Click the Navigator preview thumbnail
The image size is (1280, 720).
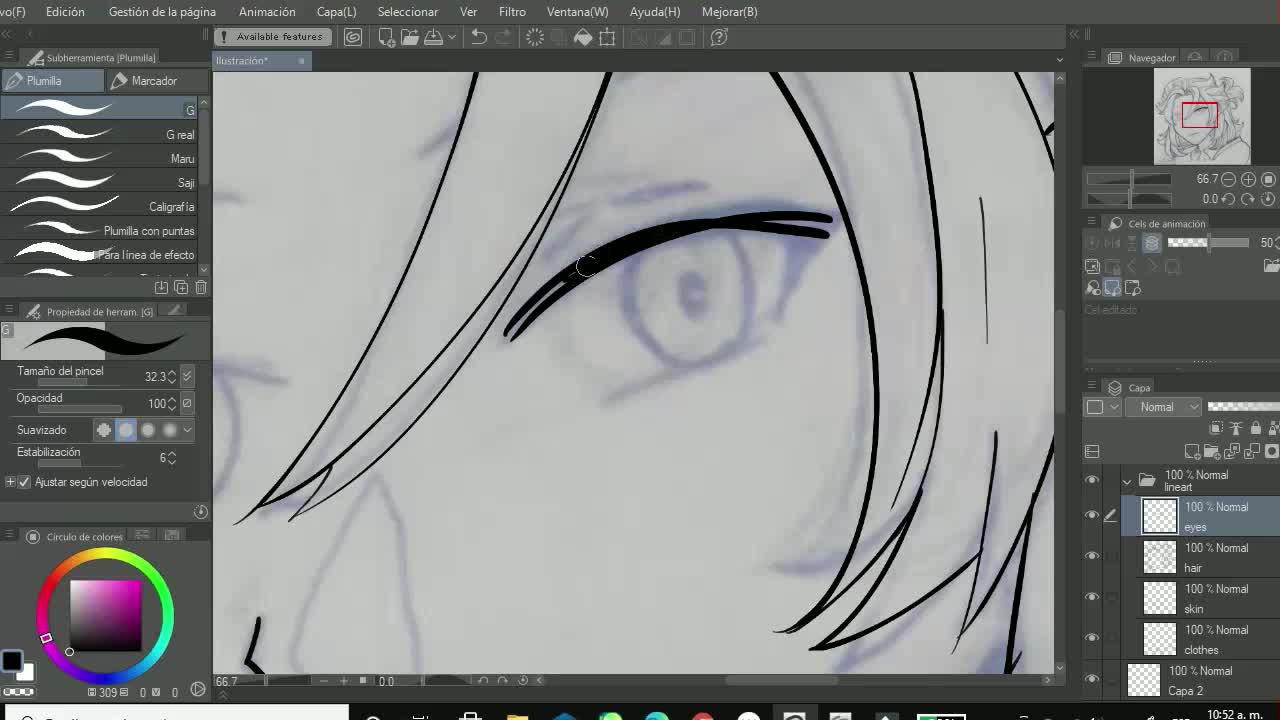coord(1202,117)
